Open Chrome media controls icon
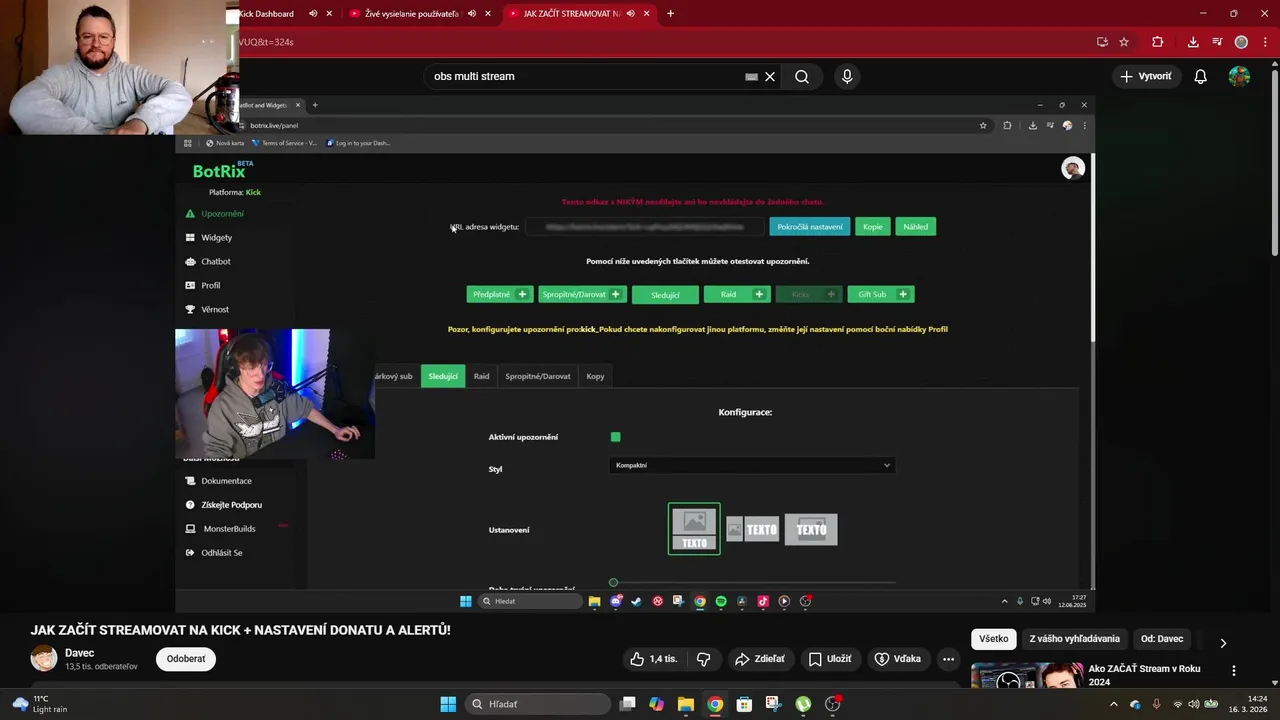 [1217, 42]
